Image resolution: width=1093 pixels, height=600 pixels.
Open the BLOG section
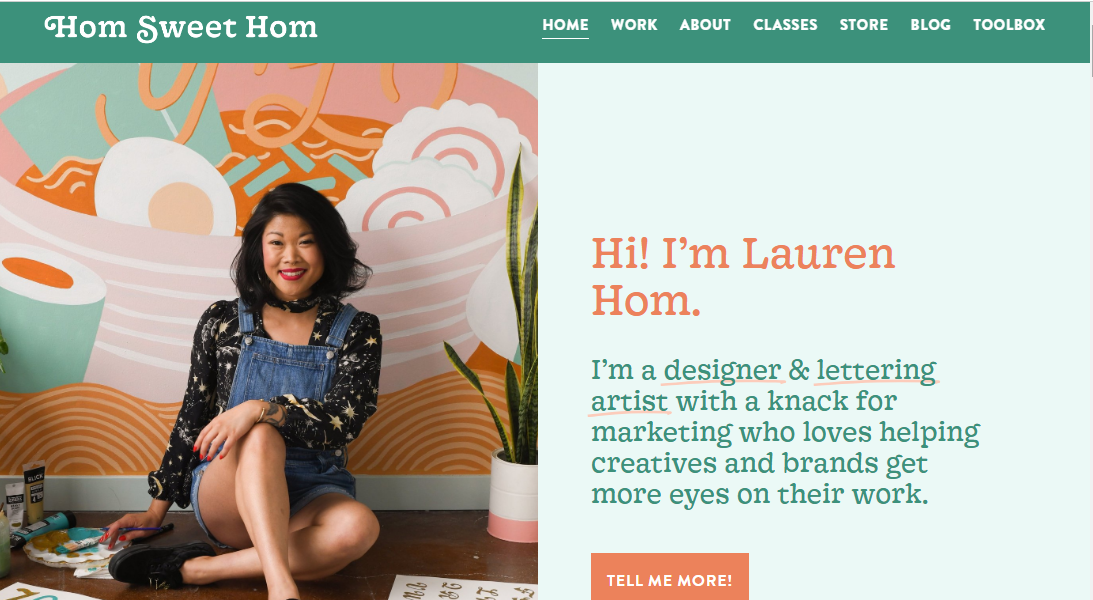(930, 25)
